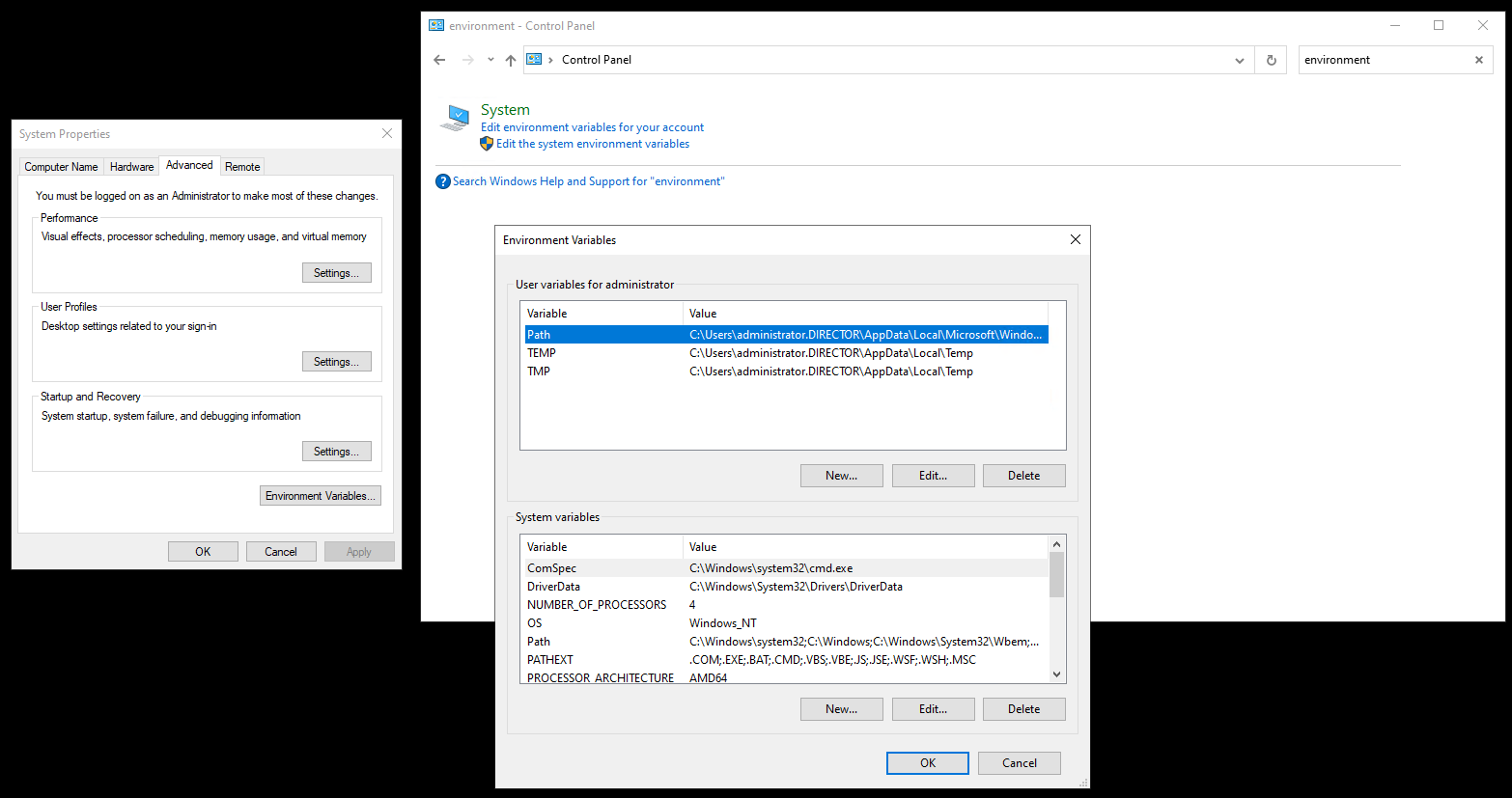This screenshot has width=1512, height=798.
Task: Click the Help question mark icon
Action: point(442,180)
